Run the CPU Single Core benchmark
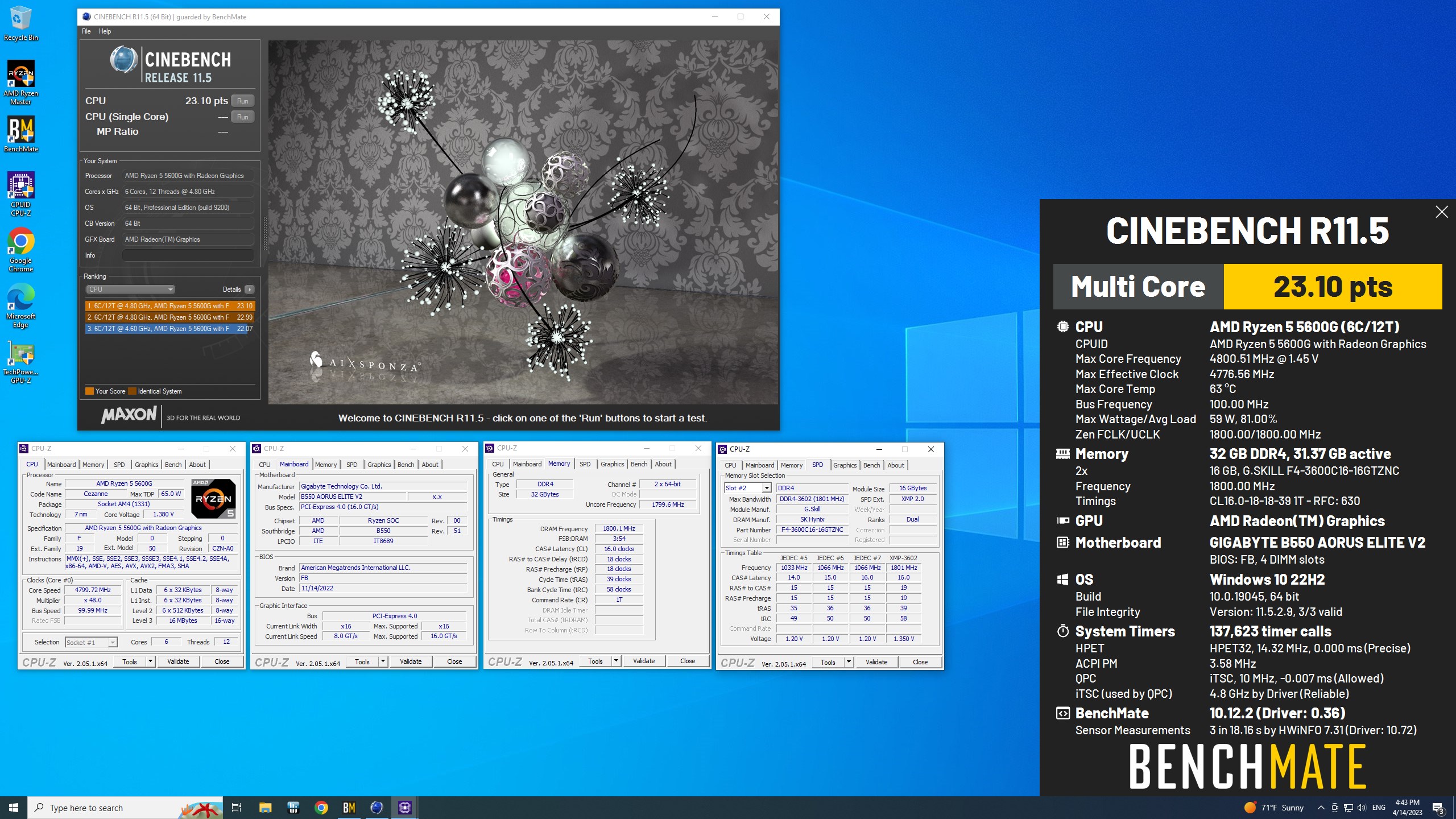 242,117
